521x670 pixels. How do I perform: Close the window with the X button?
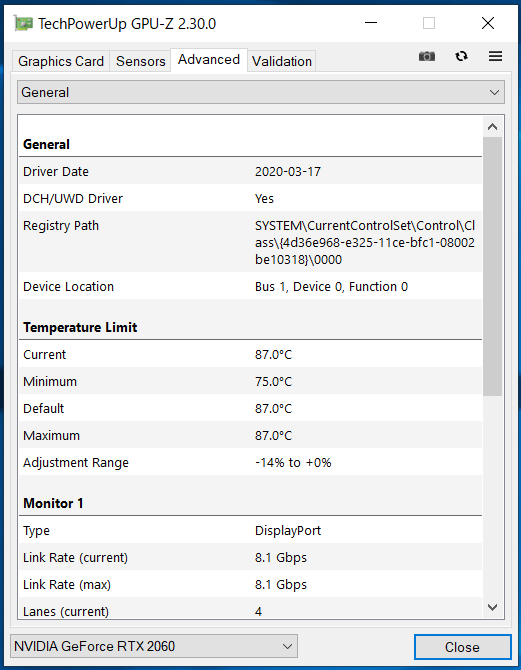(x=488, y=23)
